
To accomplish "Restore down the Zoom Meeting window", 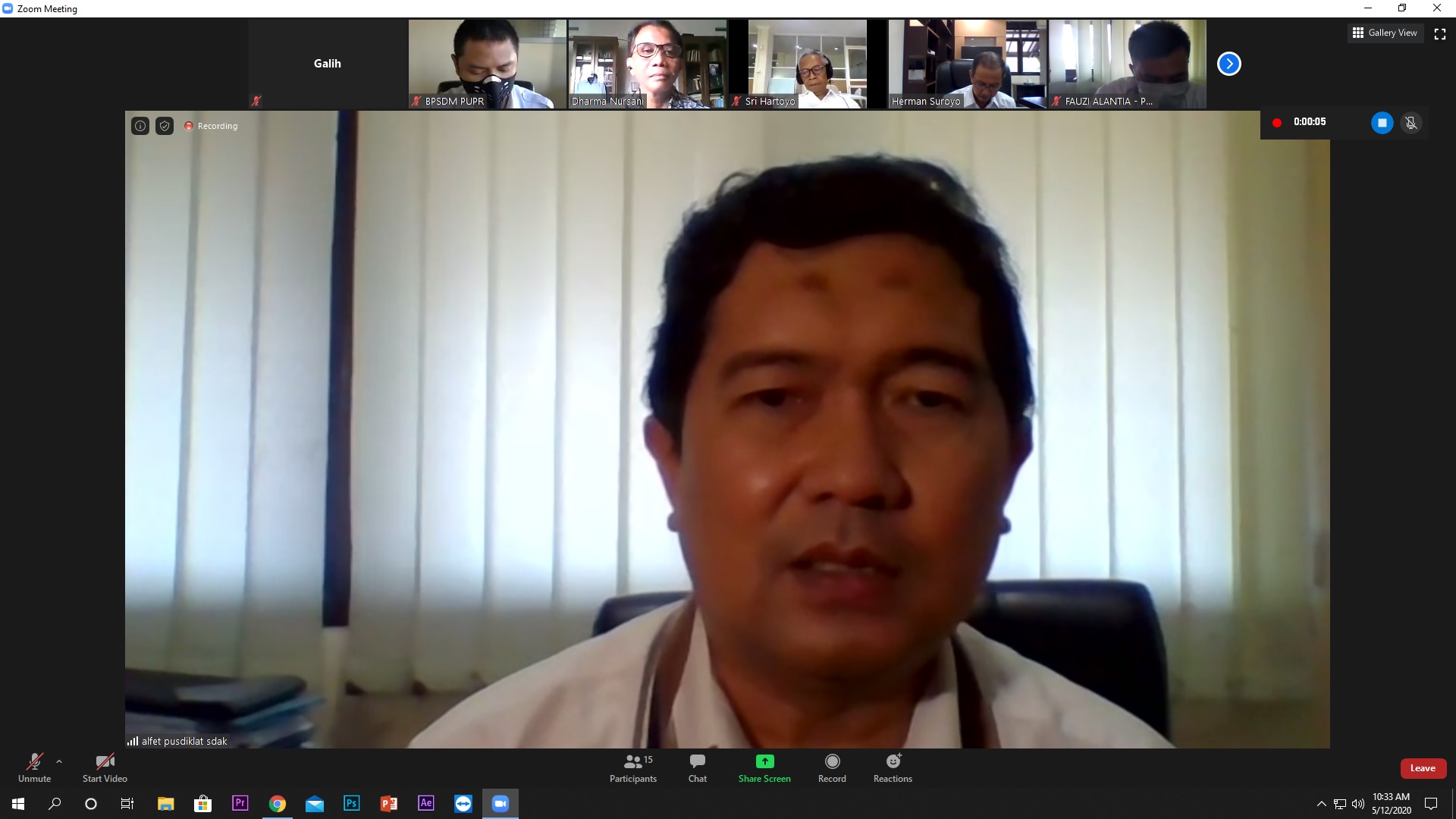I will [1402, 8].
